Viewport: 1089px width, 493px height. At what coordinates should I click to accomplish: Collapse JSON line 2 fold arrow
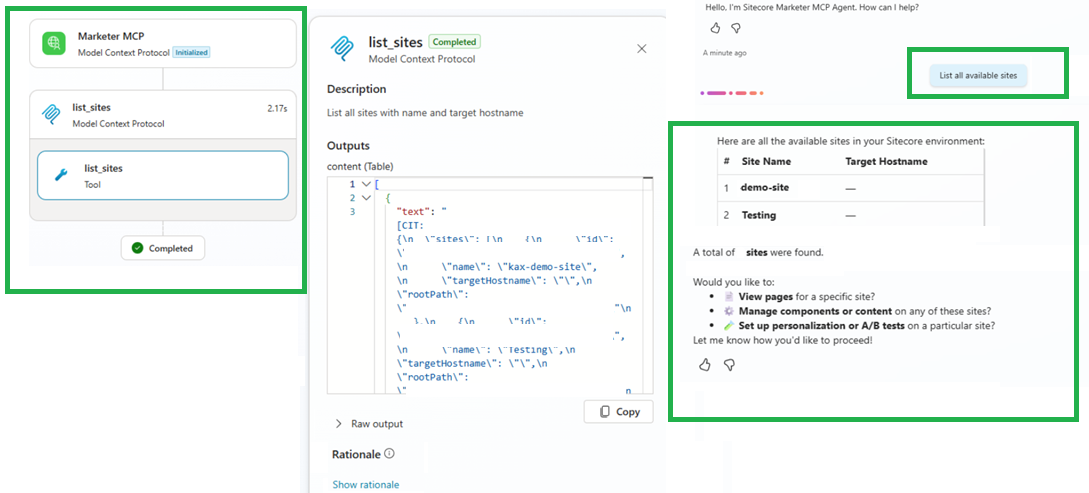coord(366,198)
